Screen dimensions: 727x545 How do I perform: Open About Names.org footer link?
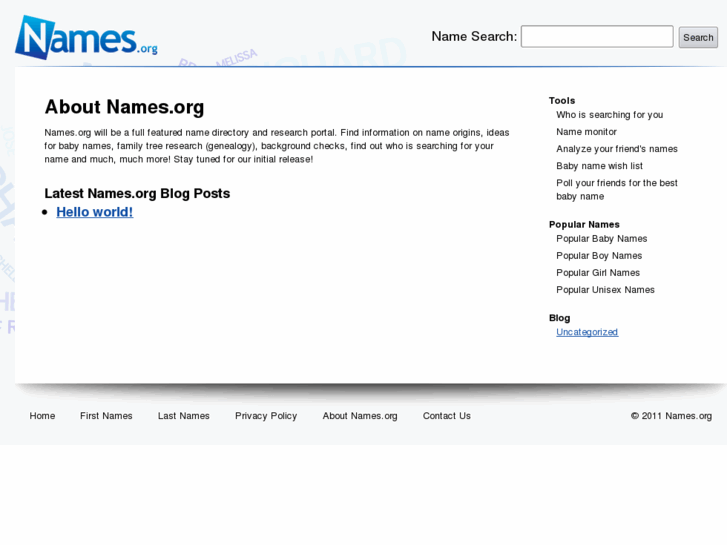[x=360, y=416]
